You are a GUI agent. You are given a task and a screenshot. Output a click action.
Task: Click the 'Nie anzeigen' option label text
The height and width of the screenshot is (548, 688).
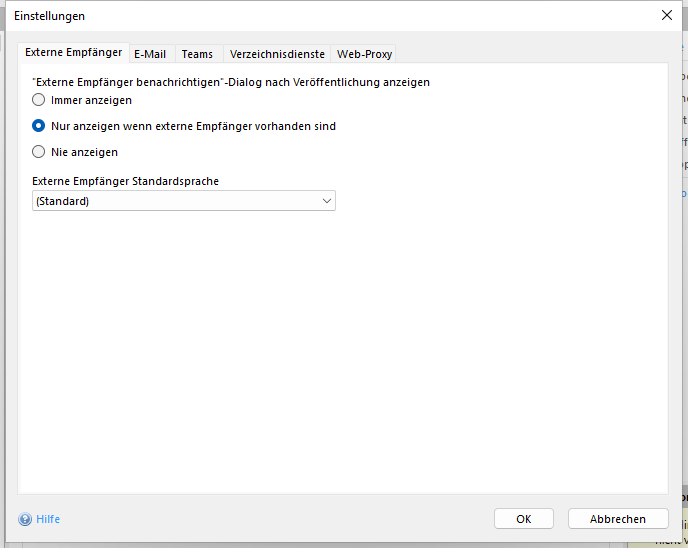tap(84, 152)
